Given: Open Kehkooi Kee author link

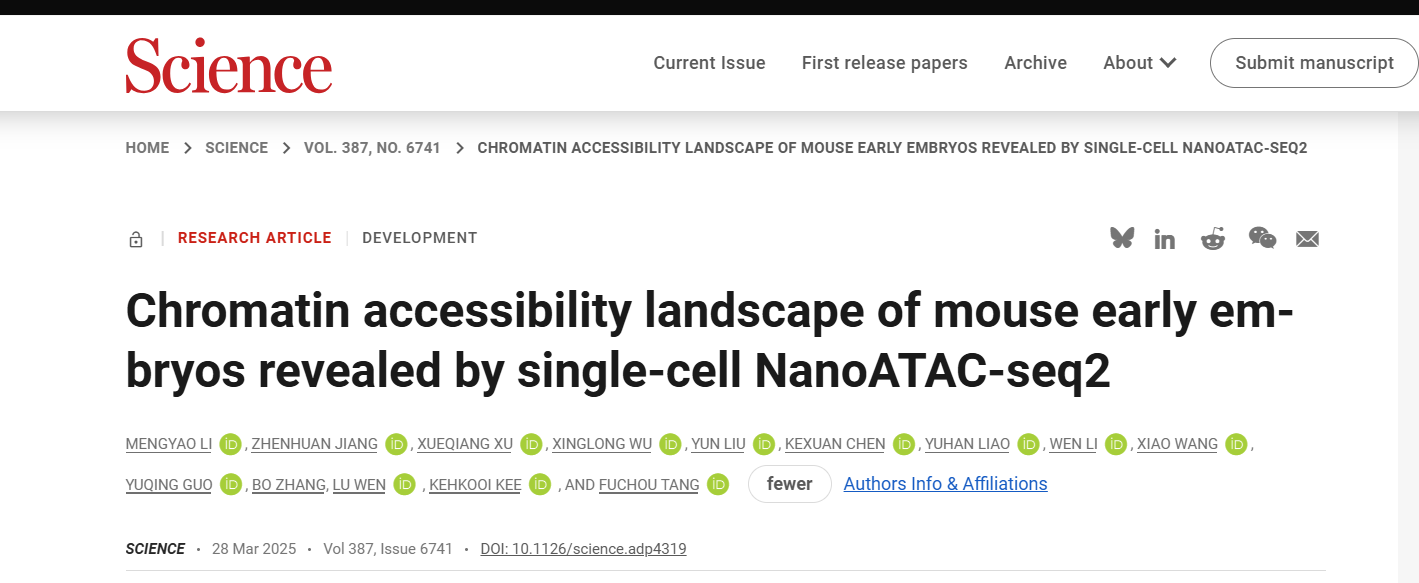Looking at the screenshot, I should pyautogui.click(x=475, y=485).
